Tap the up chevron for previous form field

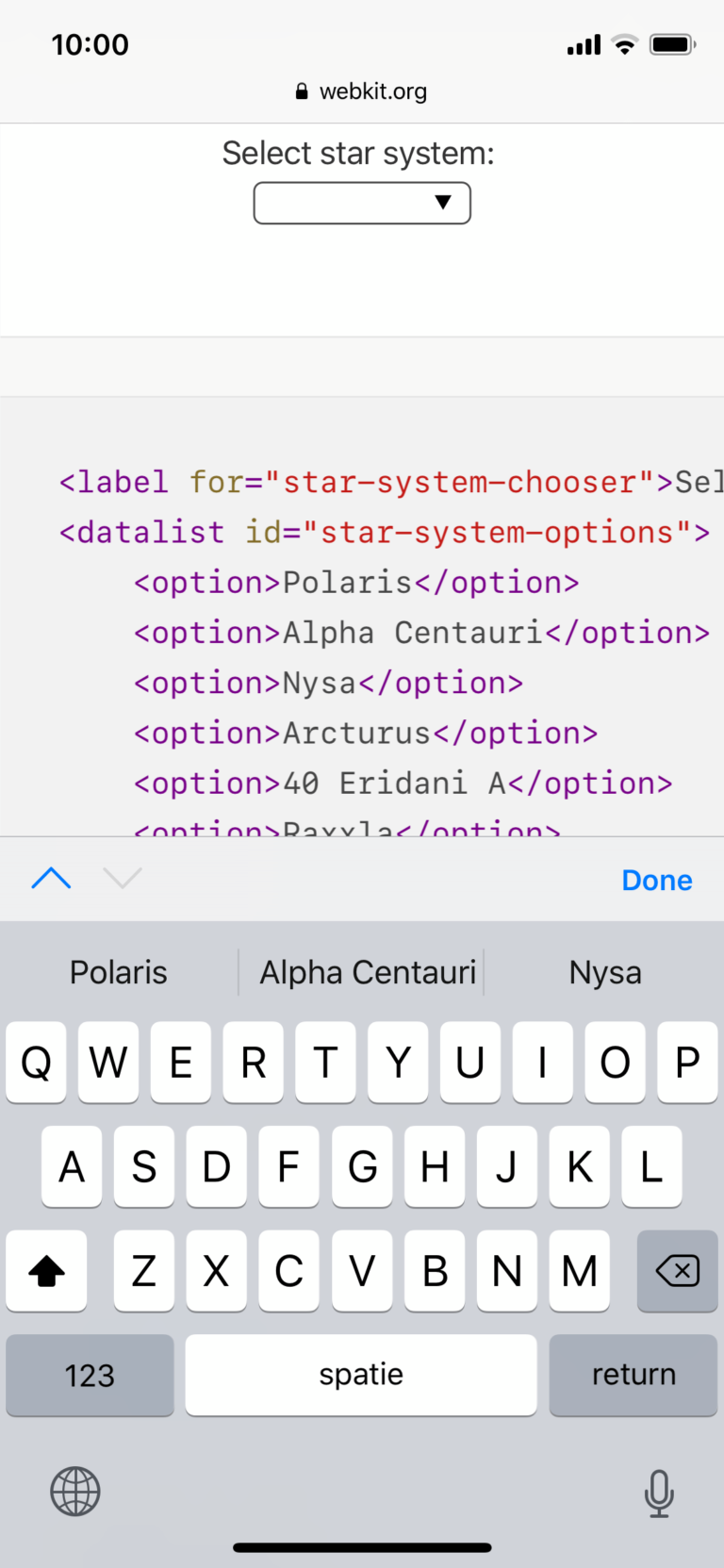pyautogui.click(x=51, y=878)
